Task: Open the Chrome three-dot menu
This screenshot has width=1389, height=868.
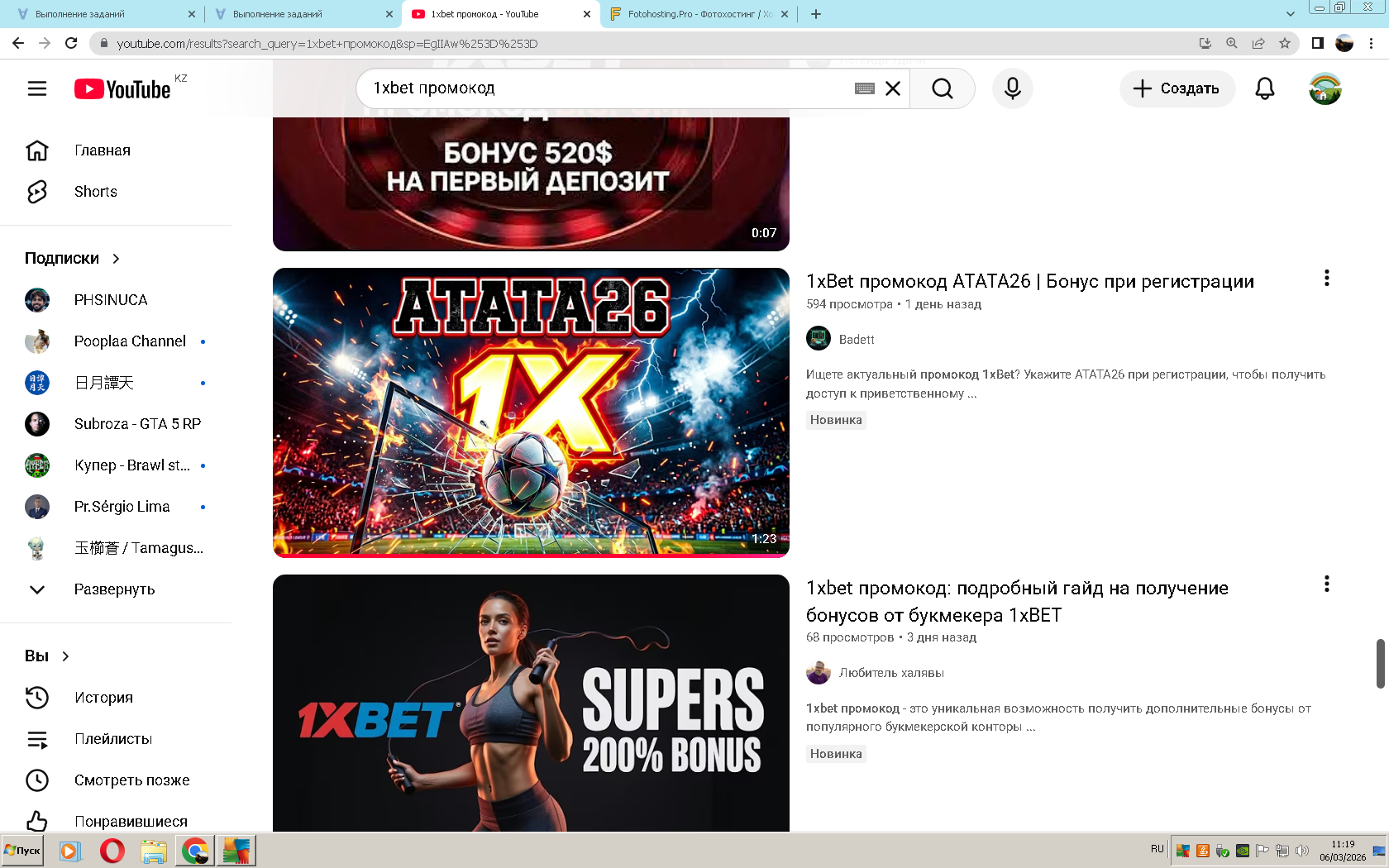Action: (x=1371, y=43)
